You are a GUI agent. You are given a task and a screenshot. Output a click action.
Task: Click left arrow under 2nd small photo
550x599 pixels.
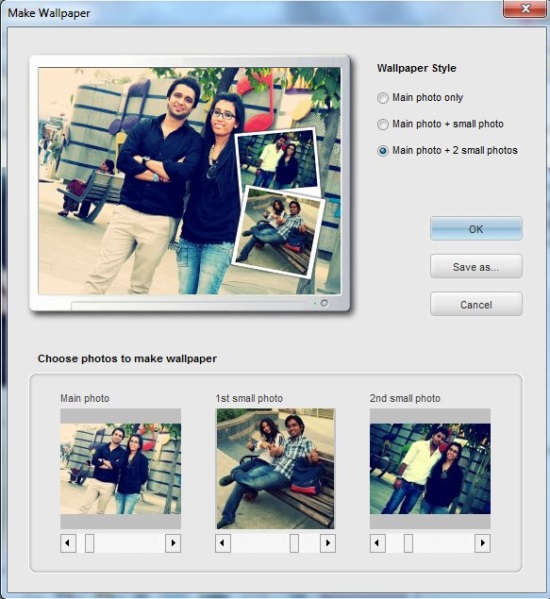click(x=378, y=543)
